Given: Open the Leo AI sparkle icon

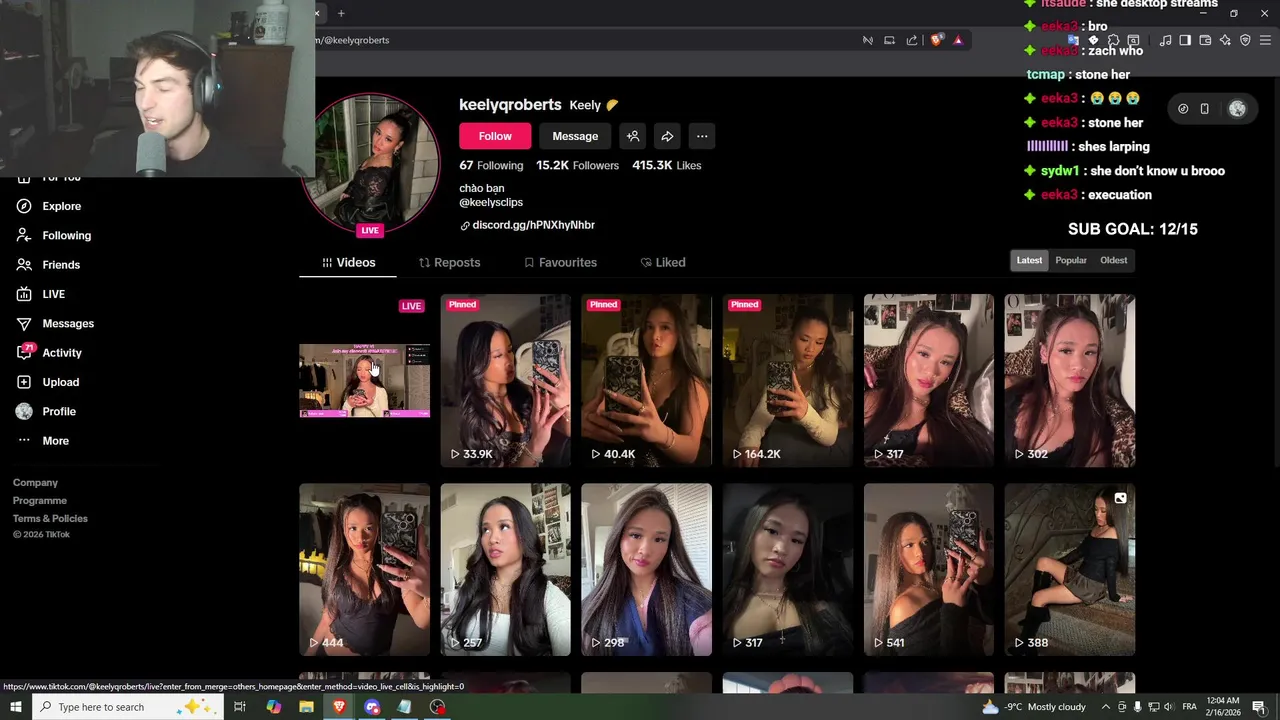Looking at the screenshot, I should [1225, 40].
